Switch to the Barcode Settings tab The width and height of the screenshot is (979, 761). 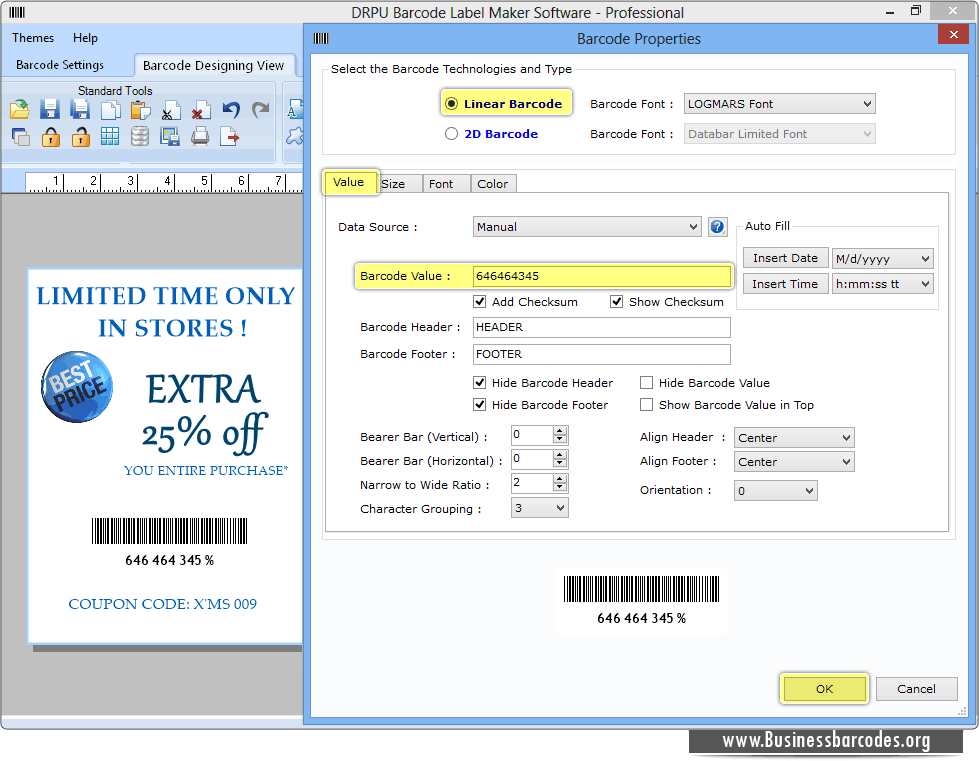60,65
